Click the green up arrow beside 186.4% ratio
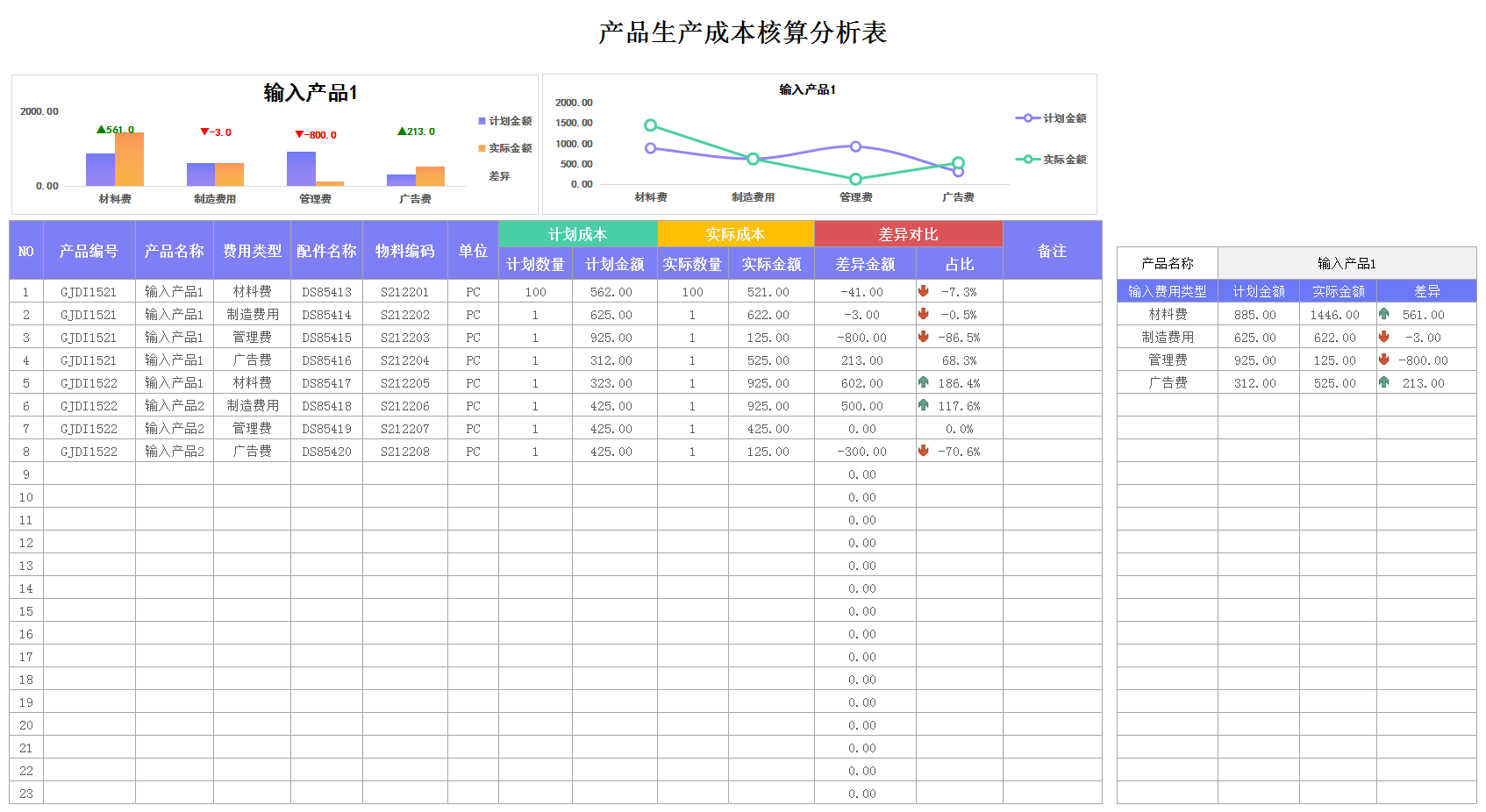 click(925, 382)
